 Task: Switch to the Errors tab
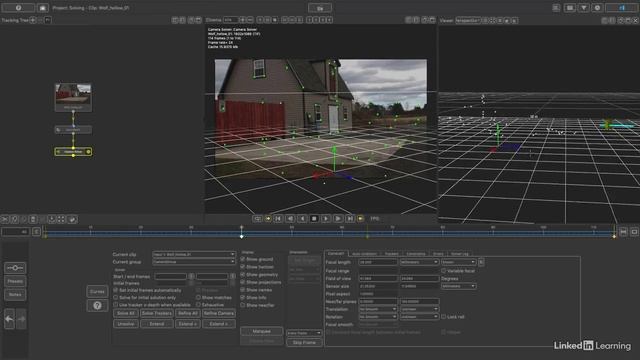point(438,254)
